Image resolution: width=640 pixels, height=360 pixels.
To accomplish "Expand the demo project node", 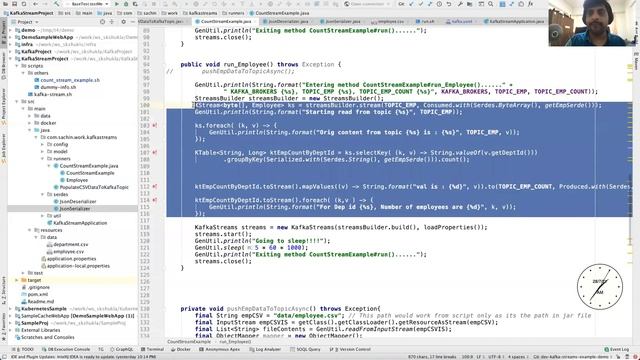I will 11,30.
